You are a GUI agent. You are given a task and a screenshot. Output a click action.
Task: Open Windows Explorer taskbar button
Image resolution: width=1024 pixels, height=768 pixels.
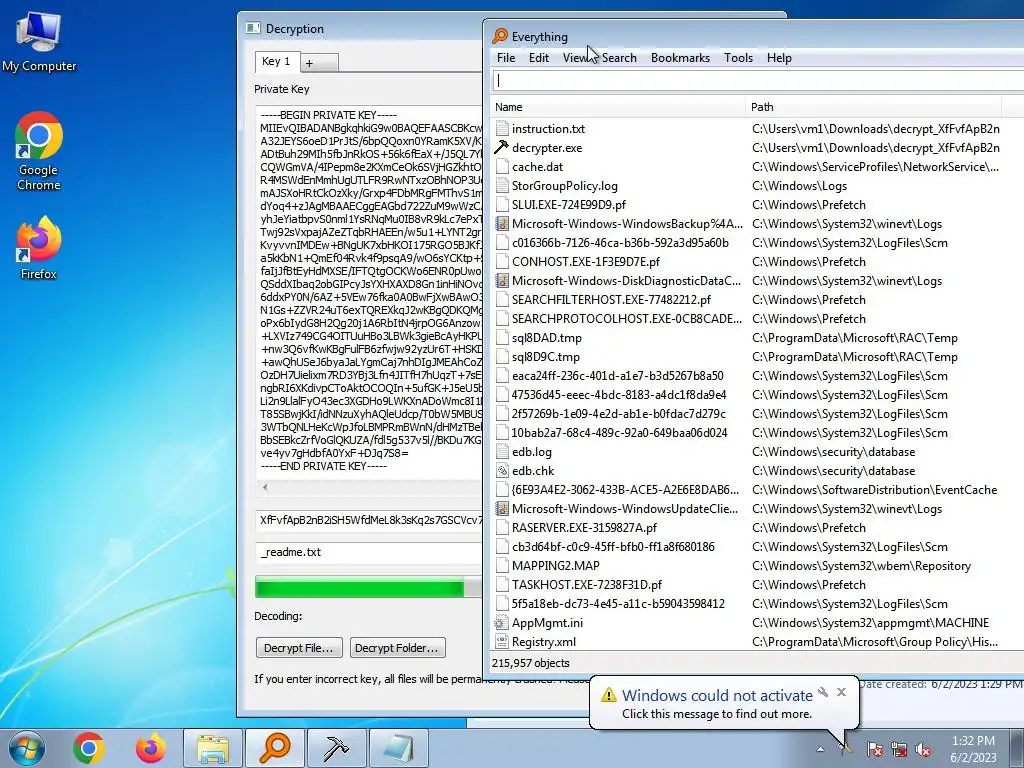(x=213, y=748)
